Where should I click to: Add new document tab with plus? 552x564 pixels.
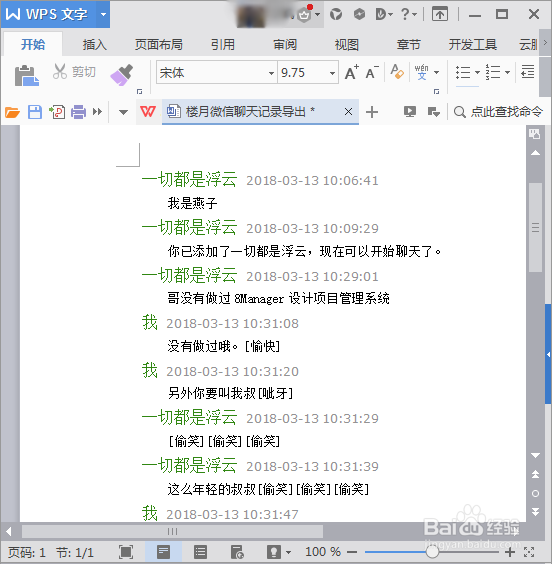pos(372,112)
